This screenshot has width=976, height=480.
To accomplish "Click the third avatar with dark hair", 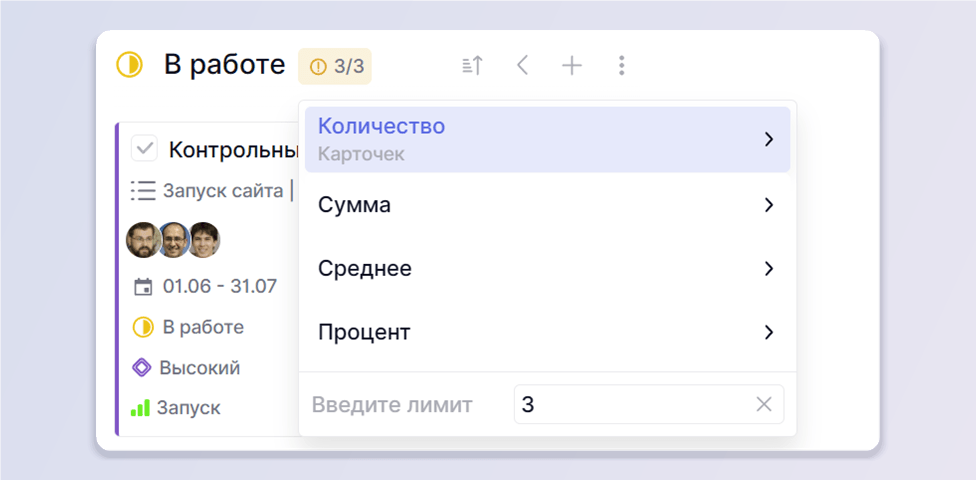I will tap(205, 240).
